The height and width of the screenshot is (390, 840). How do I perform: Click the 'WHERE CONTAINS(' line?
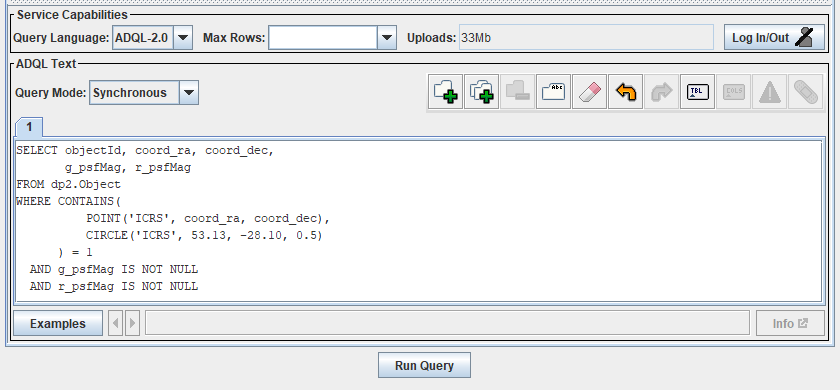click(x=69, y=201)
